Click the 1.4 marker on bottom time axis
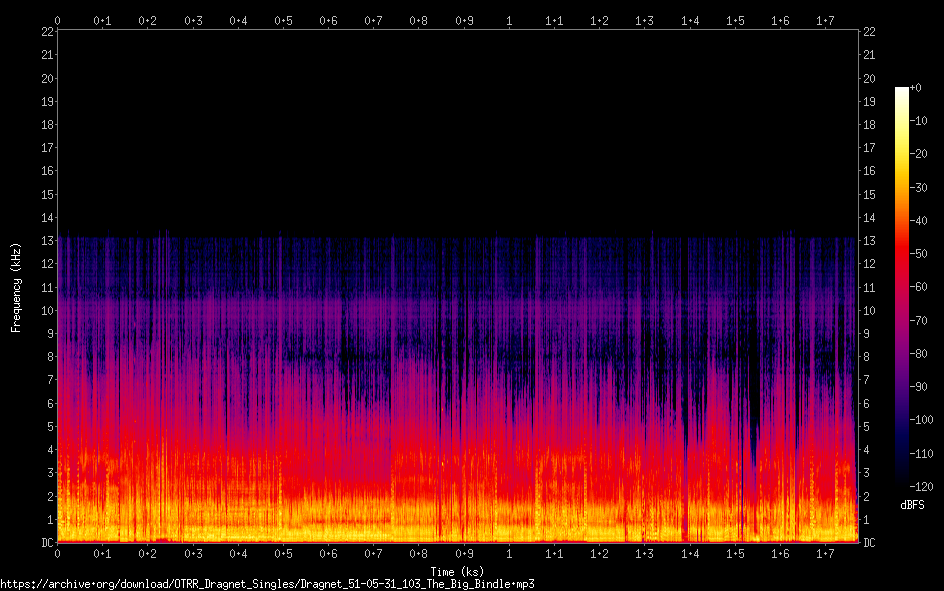The image size is (944, 591). point(690,554)
